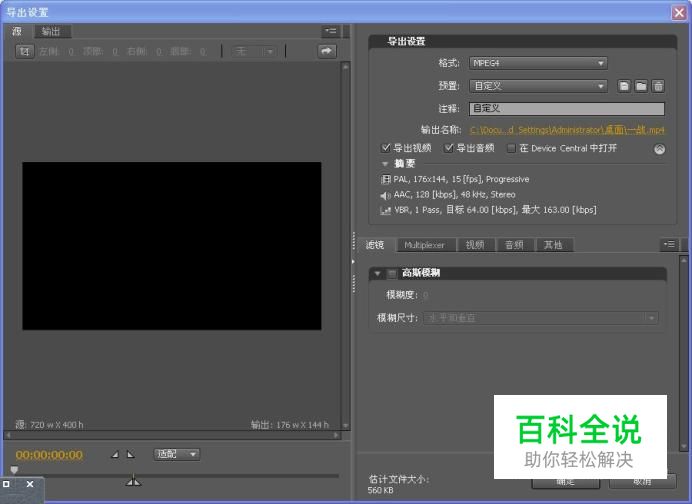Image resolution: width=692 pixels, height=504 pixels.
Task: Open the 格式 MPEG4 dropdown
Action: (538, 63)
